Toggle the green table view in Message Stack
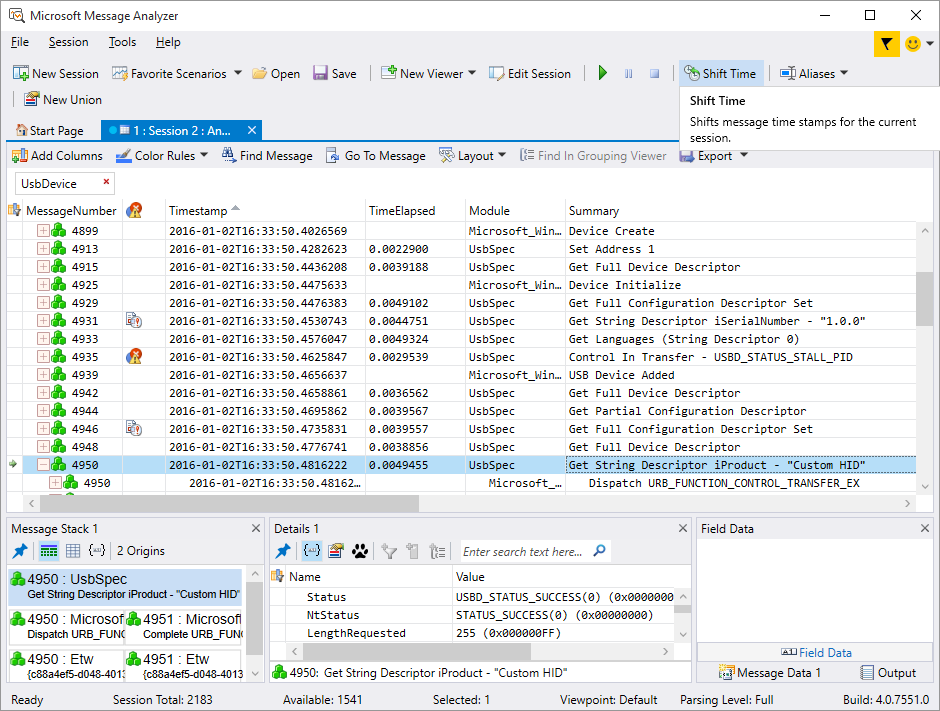 pyautogui.click(x=48, y=551)
